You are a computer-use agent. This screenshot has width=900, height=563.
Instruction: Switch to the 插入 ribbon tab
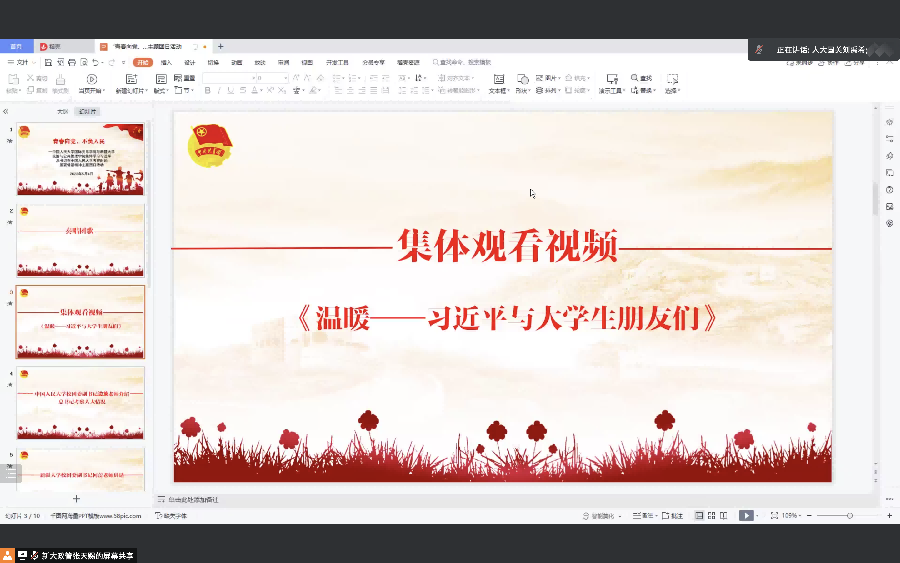click(166, 62)
